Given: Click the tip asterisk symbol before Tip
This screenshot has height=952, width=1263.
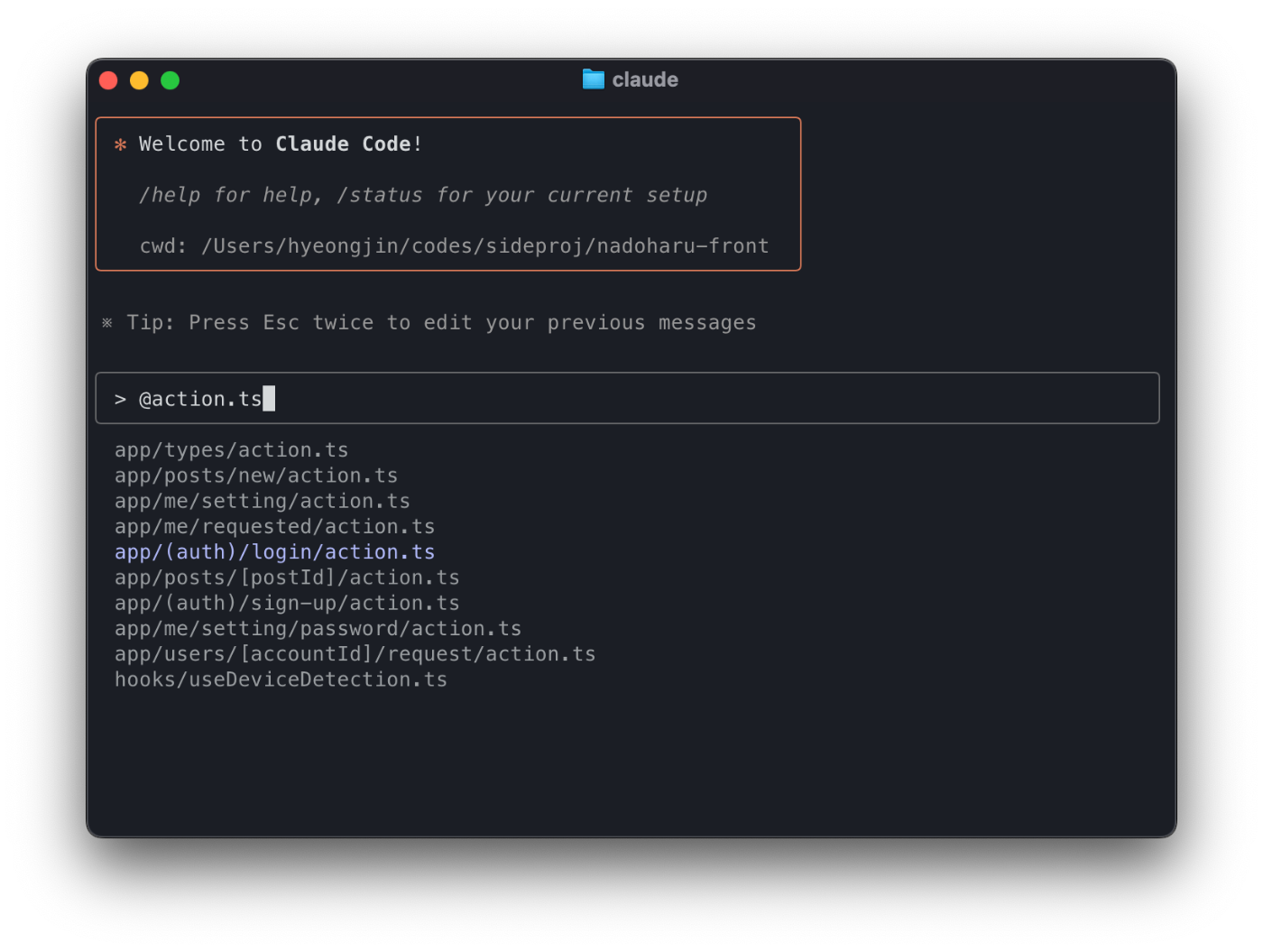Looking at the screenshot, I should 107,323.
